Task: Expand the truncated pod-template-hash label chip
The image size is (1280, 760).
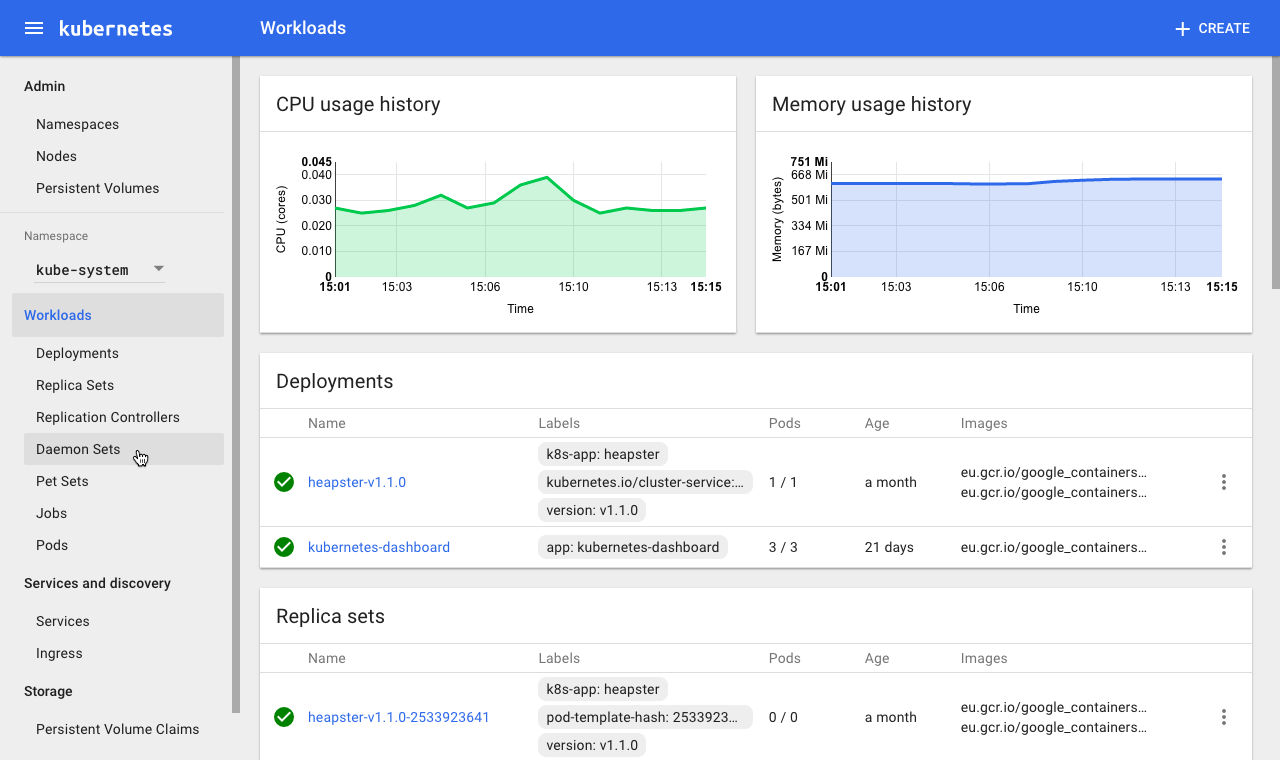Action: 645,717
